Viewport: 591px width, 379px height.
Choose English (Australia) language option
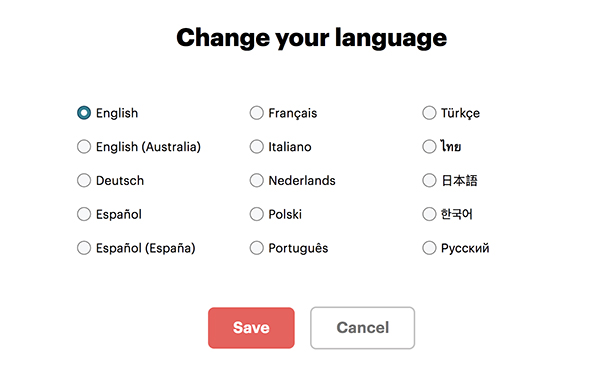point(84,147)
